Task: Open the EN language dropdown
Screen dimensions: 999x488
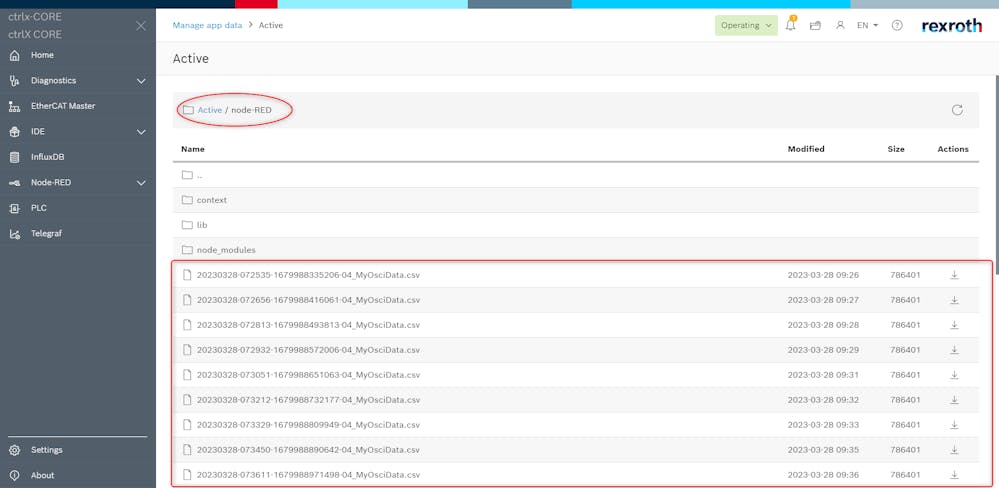Action: pyautogui.click(x=868, y=25)
